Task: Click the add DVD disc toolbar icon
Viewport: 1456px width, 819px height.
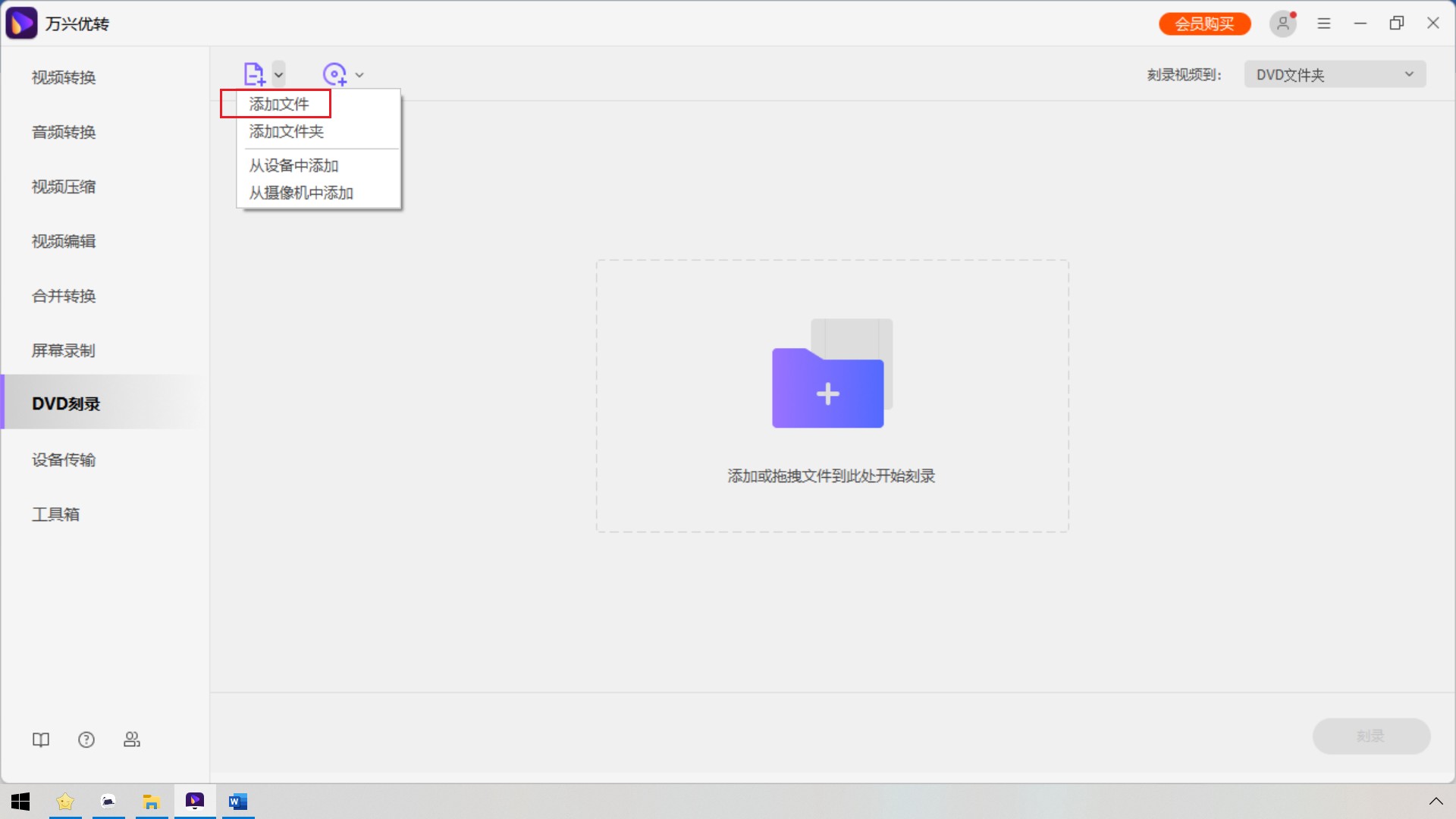Action: pyautogui.click(x=335, y=74)
